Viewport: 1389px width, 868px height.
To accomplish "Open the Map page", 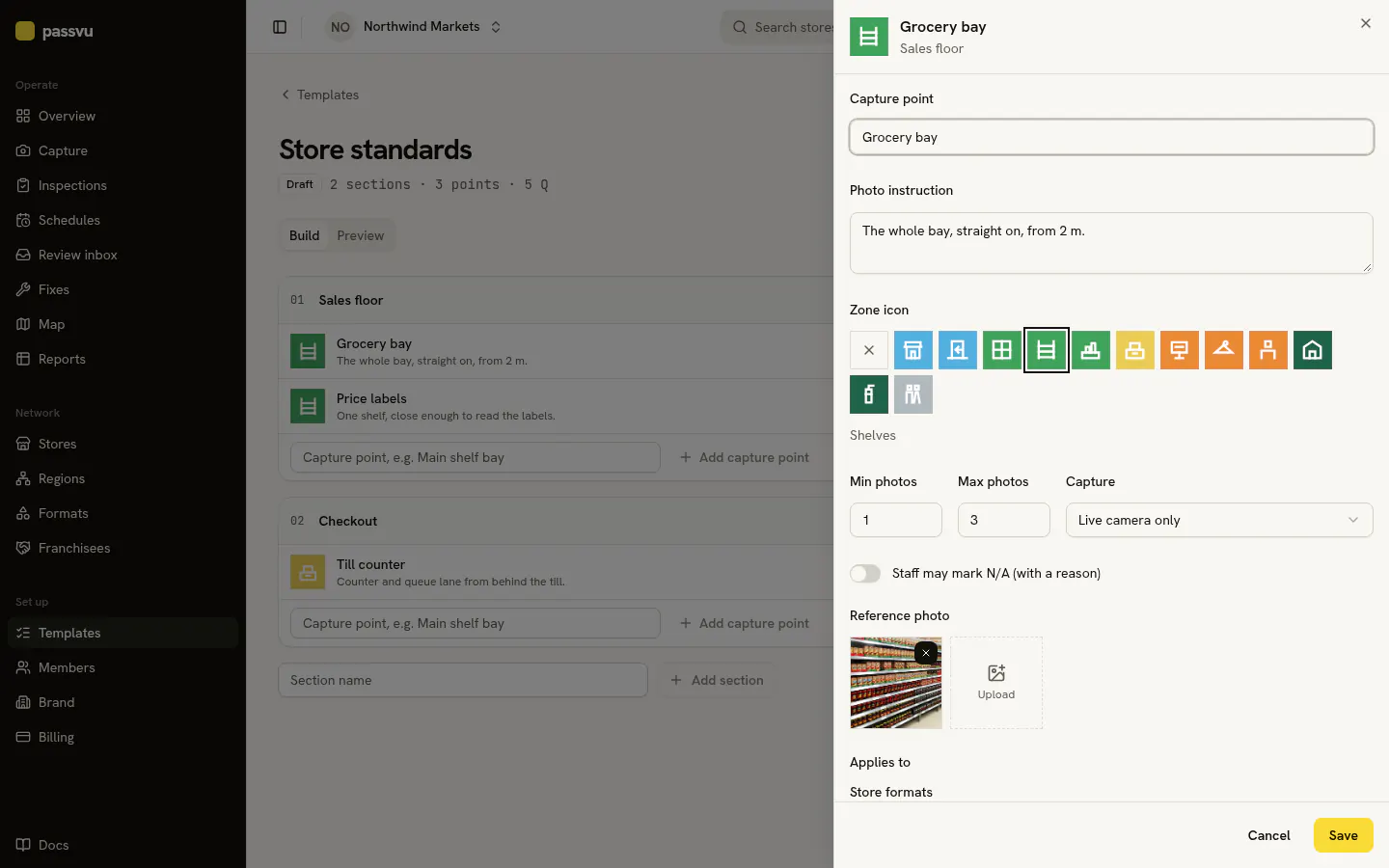I will click(x=123, y=324).
